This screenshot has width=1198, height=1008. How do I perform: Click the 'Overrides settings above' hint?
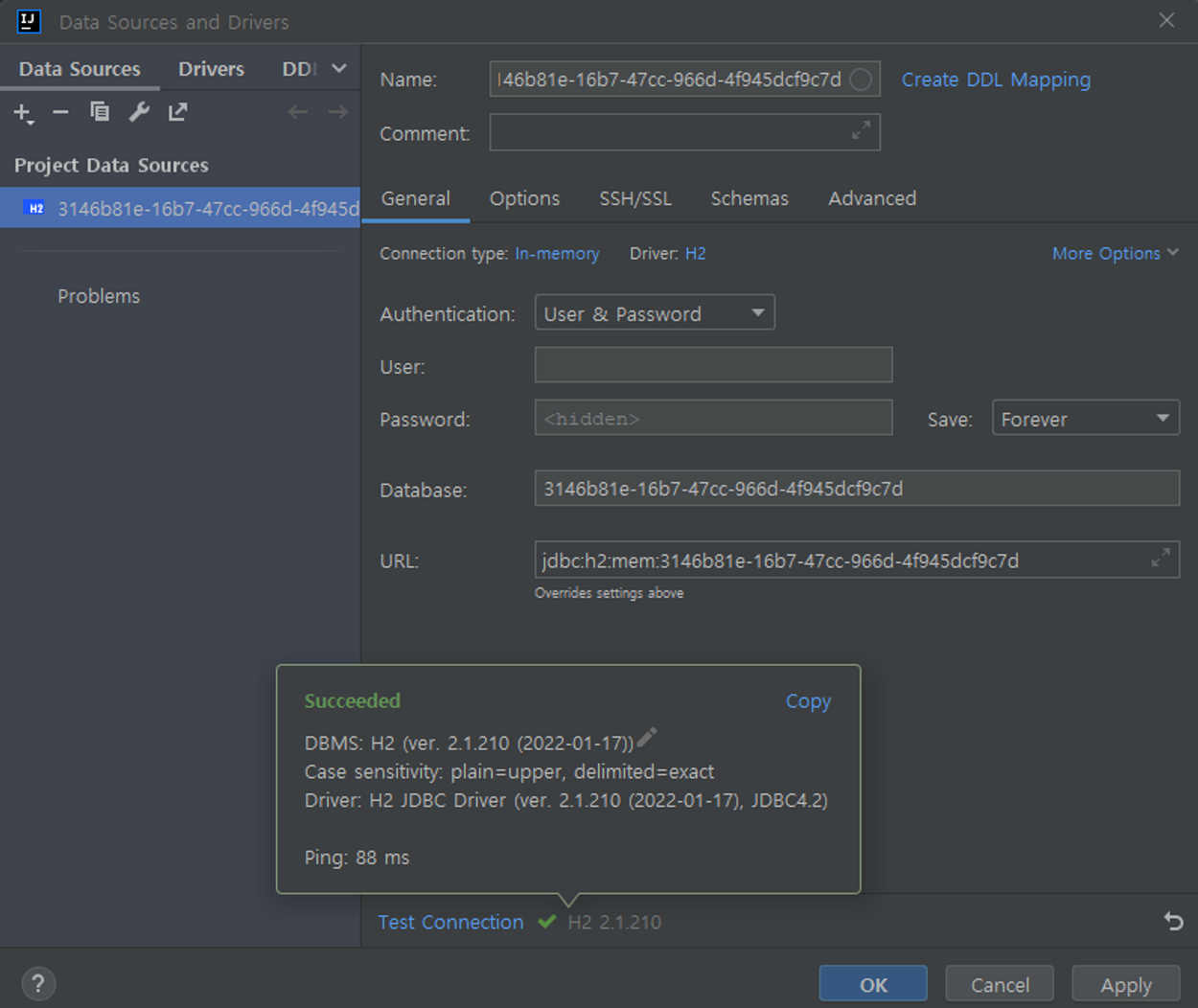coord(609,593)
